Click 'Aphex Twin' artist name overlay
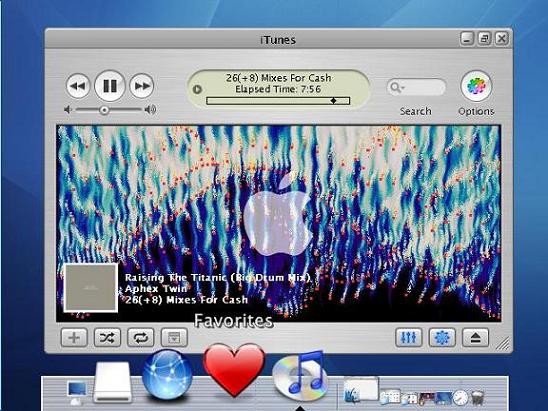 (156, 289)
